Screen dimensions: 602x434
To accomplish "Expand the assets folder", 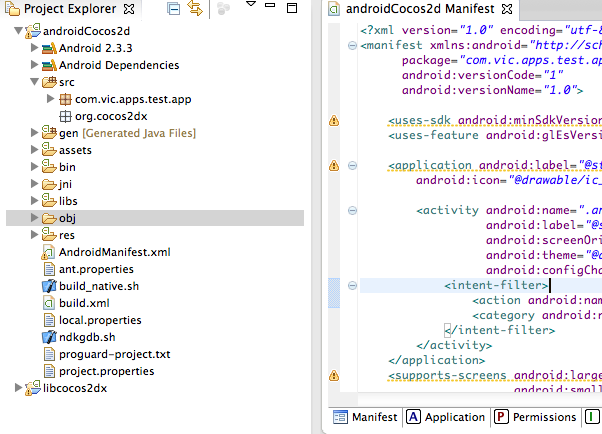I will 34,149.
